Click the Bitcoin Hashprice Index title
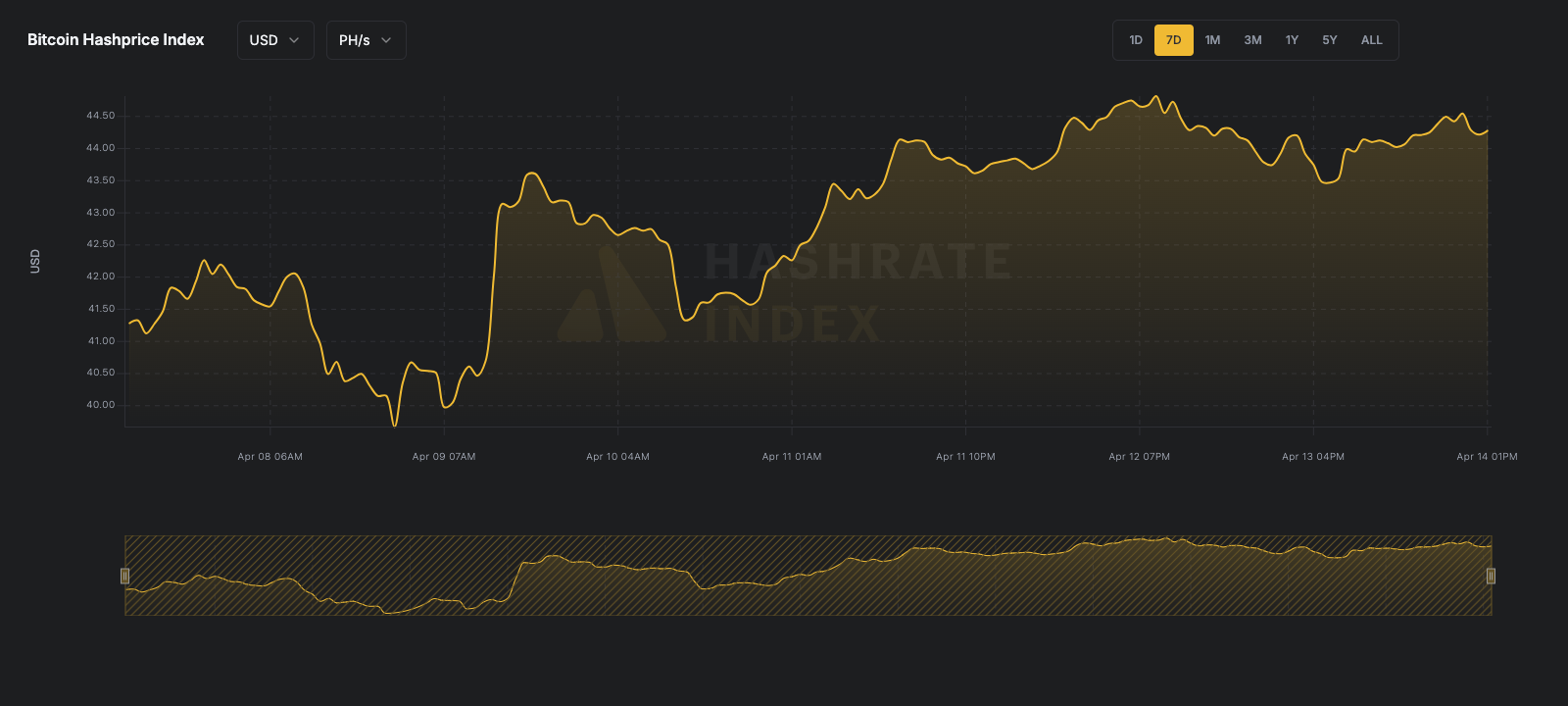Viewport: 1568px width, 706px height. coord(116,40)
